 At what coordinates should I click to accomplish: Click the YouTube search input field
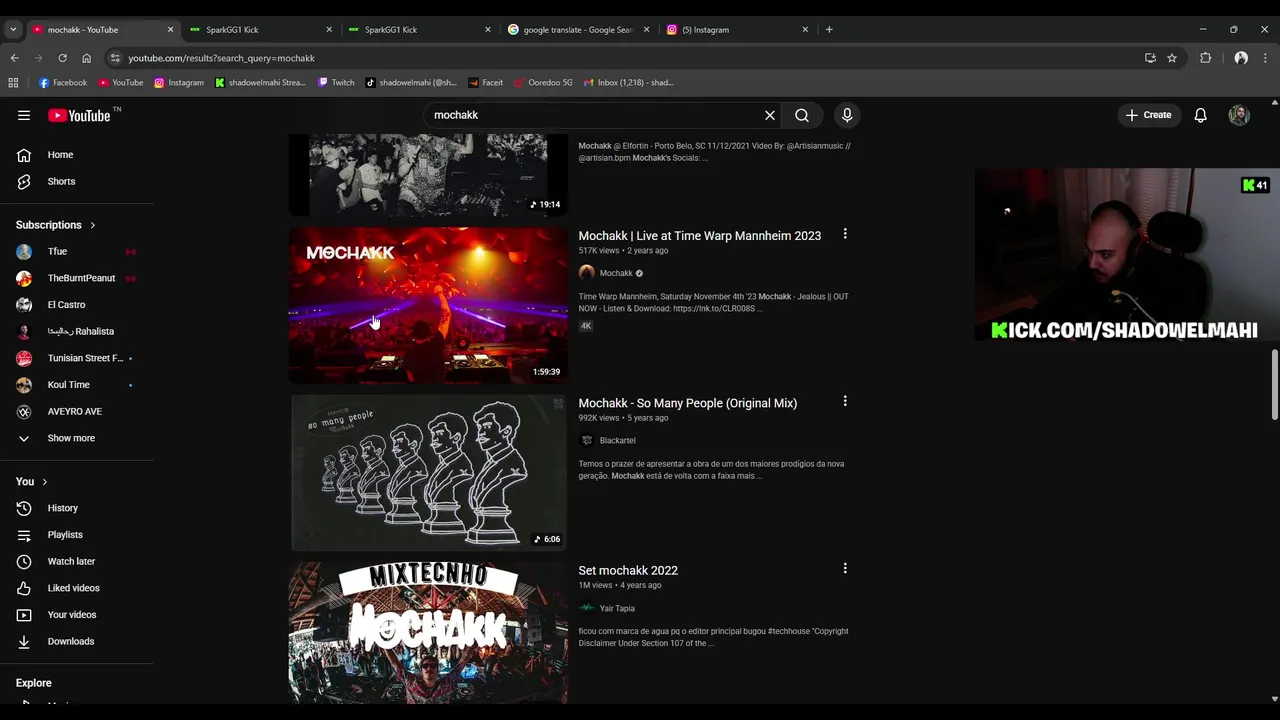(x=595, y=115)
